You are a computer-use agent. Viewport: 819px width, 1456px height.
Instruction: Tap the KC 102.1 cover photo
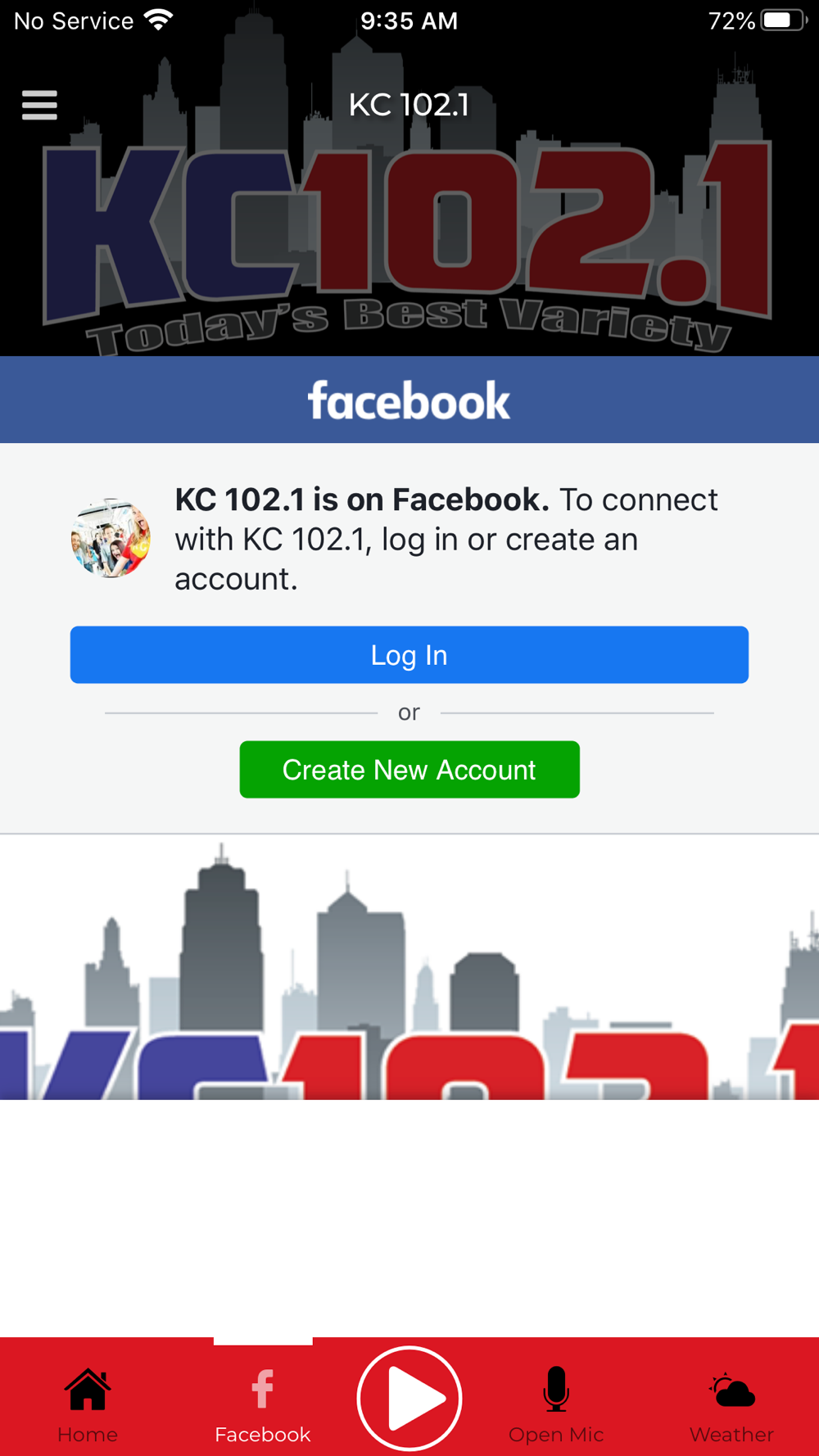[x=409, y=967]
